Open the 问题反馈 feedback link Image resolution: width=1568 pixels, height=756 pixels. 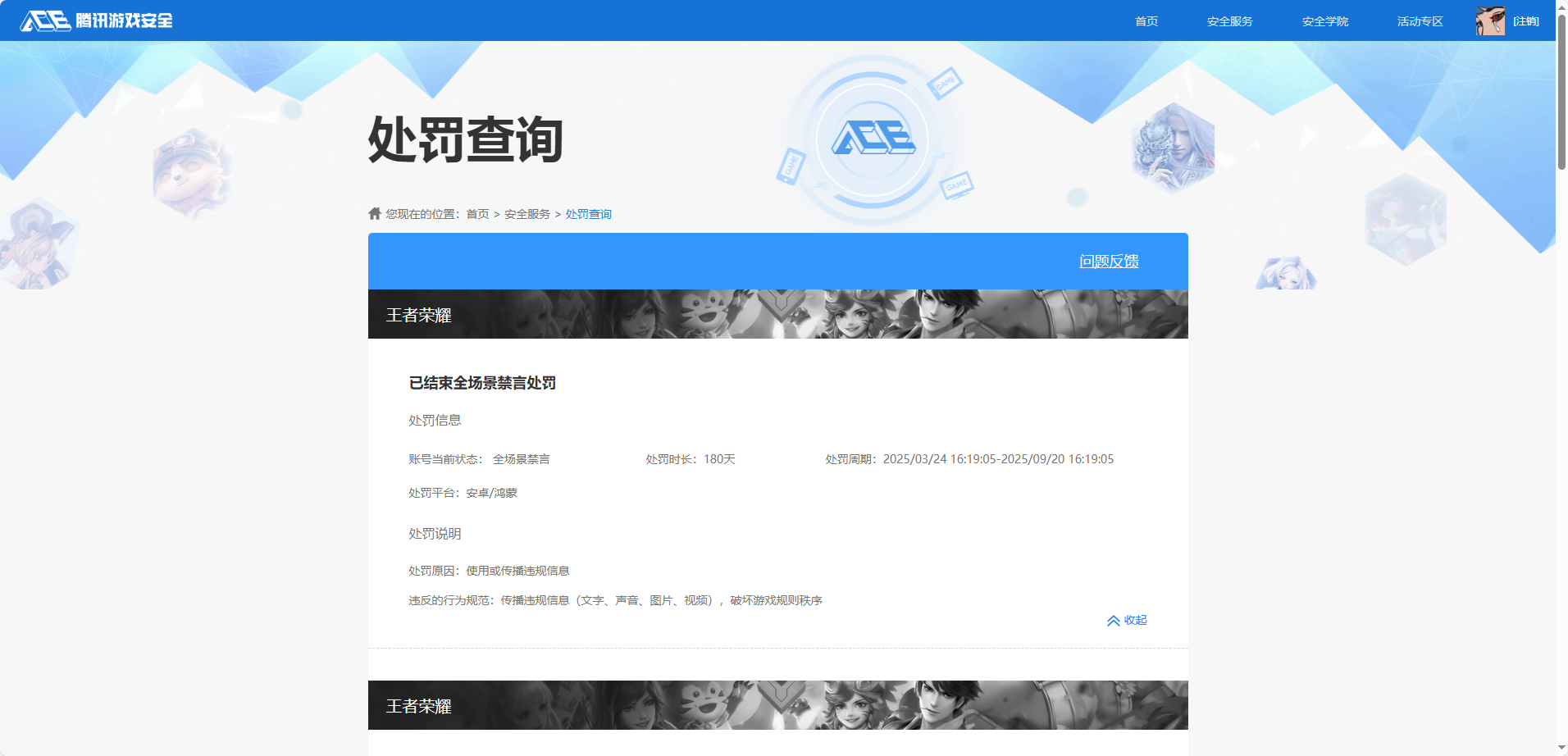1108,262
